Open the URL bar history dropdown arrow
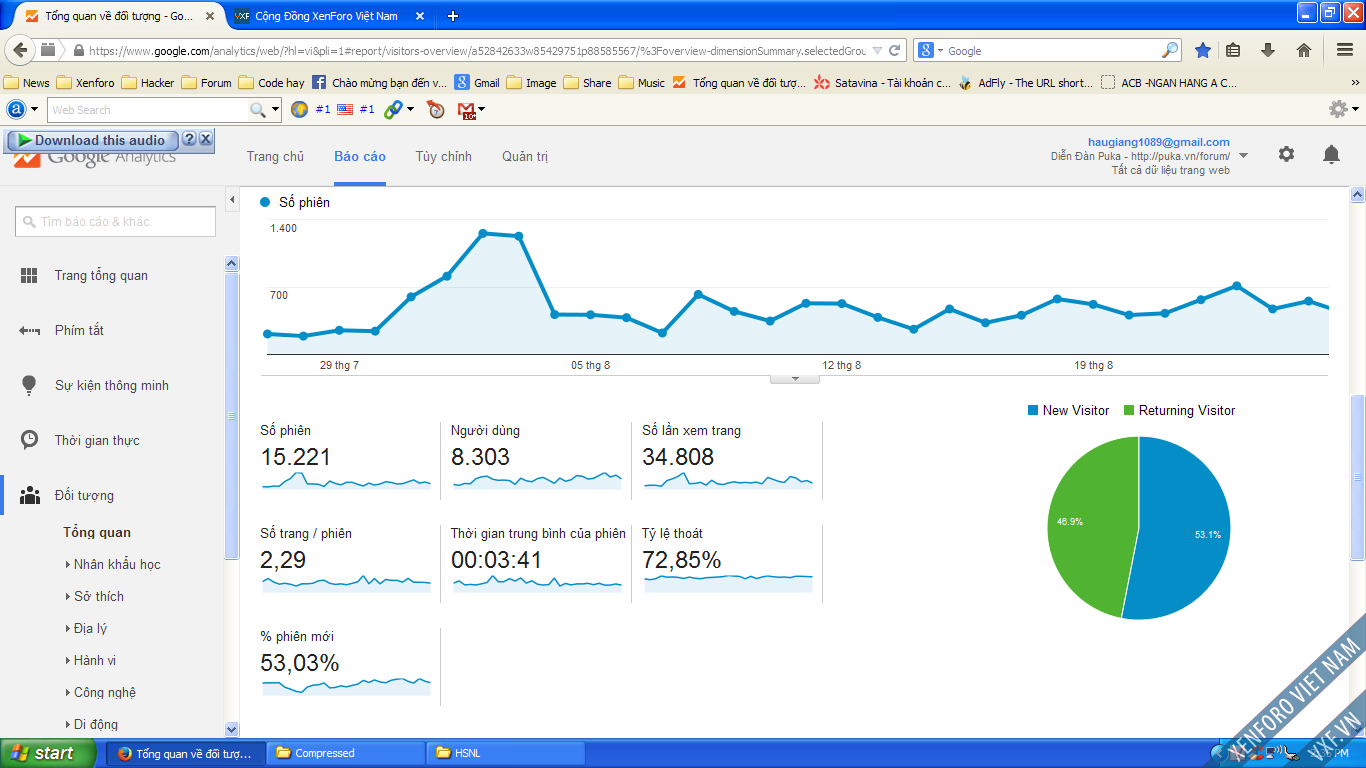Image resolution: width=1366 pixels, height=768 pixels. (877, 50)
